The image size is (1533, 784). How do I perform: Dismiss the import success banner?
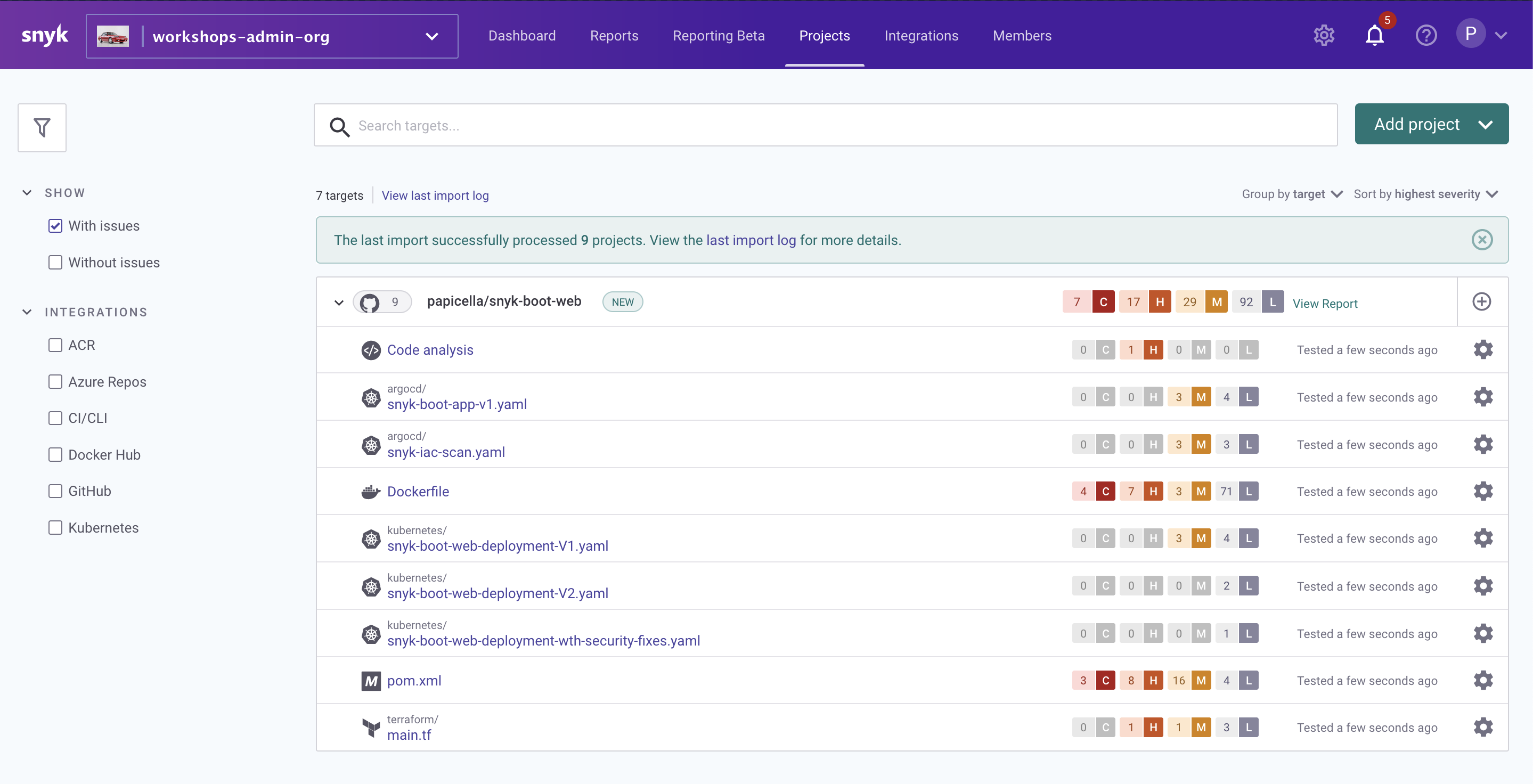(1482, 240)
